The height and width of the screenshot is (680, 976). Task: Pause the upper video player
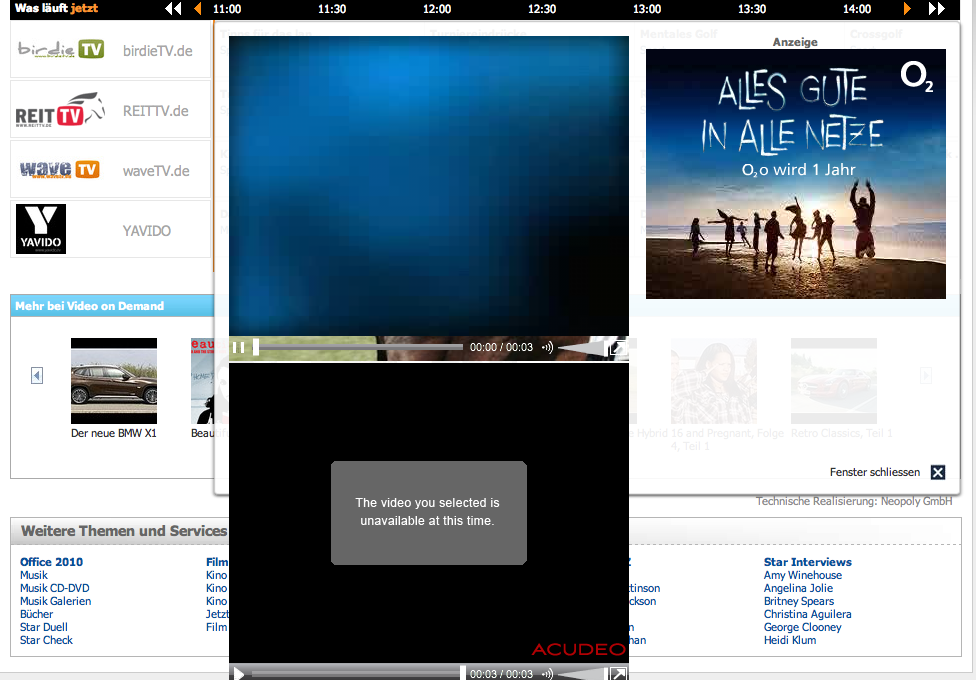pyautogui.click(x=238, y=348)
